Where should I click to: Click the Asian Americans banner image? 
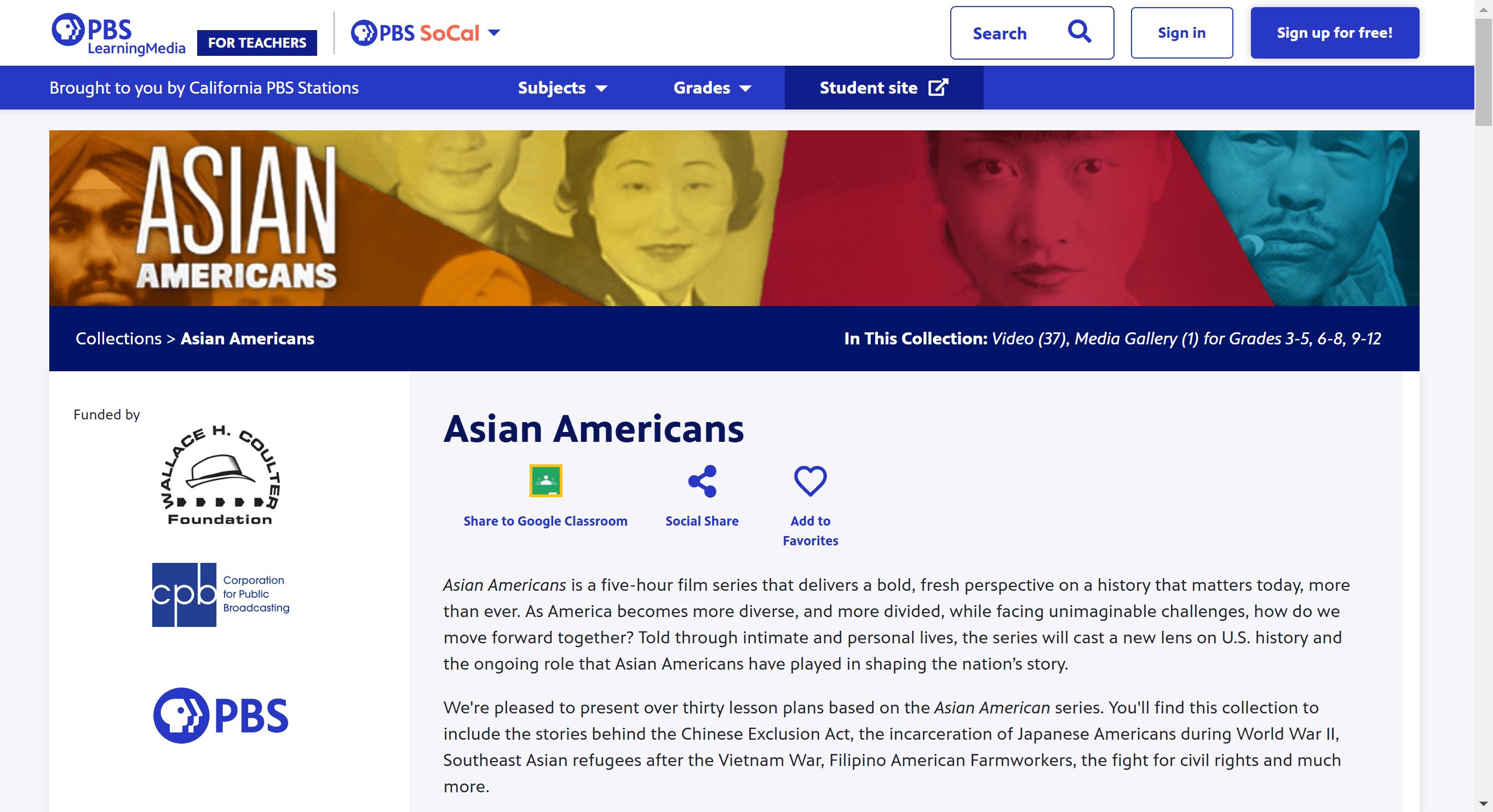(x=734, y=218)
